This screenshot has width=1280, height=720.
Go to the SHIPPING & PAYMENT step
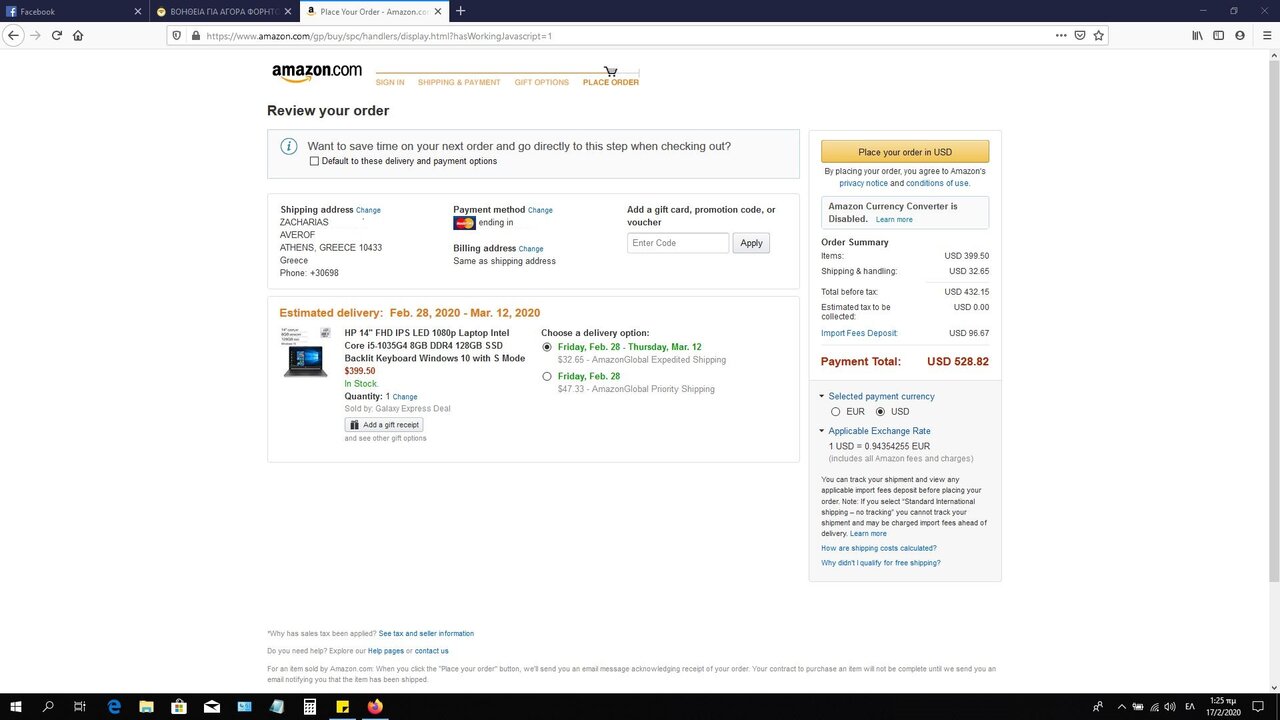tap(459, 82)
